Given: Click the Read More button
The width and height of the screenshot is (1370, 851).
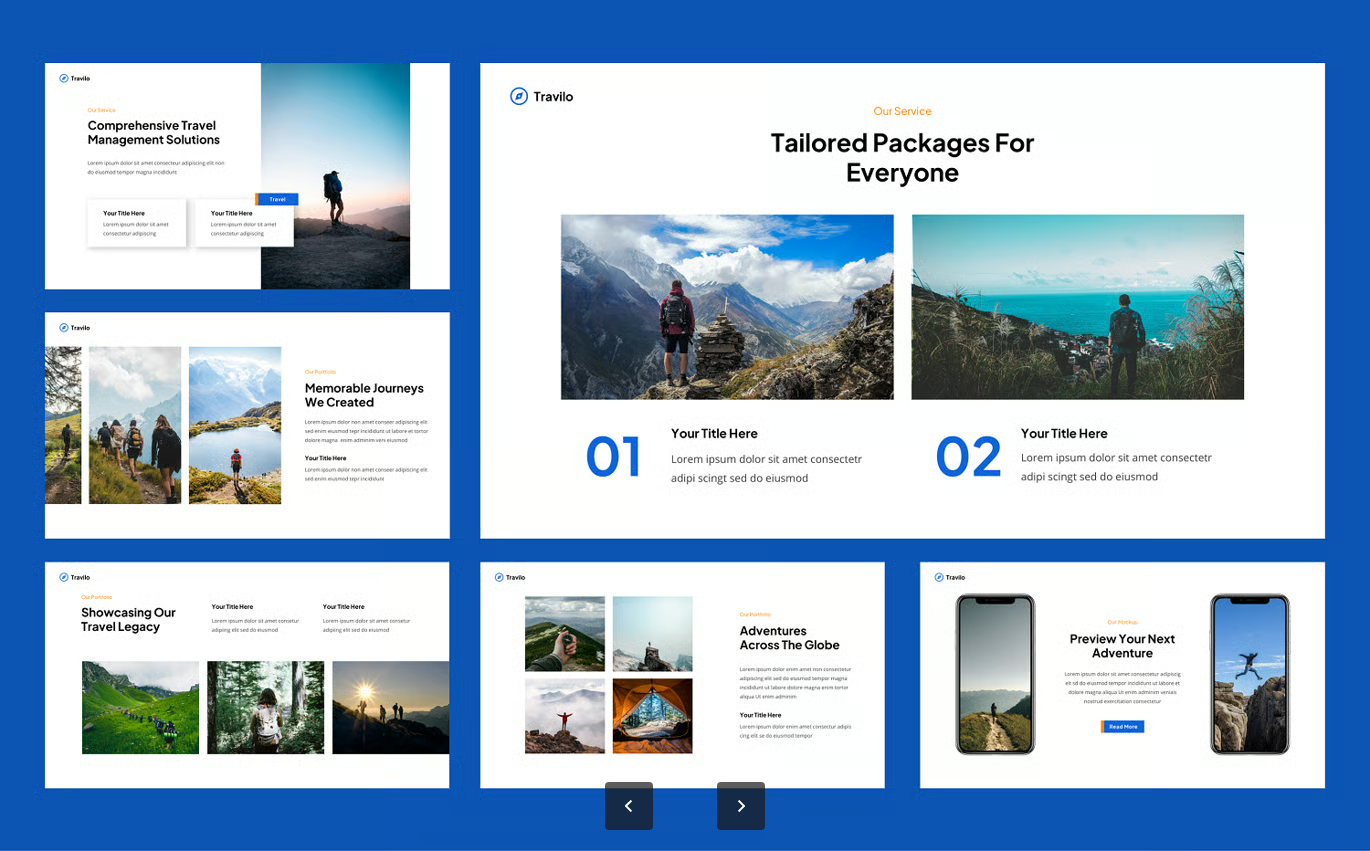Looking at the screenshot, I should coord(1122,727).
